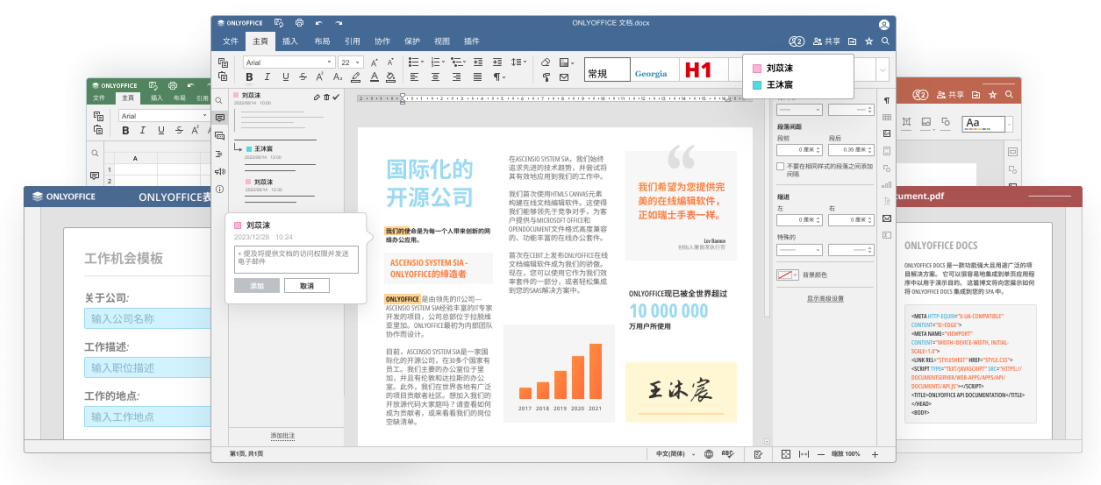Expand the line spacing dropdown

[x=525, y=62]
